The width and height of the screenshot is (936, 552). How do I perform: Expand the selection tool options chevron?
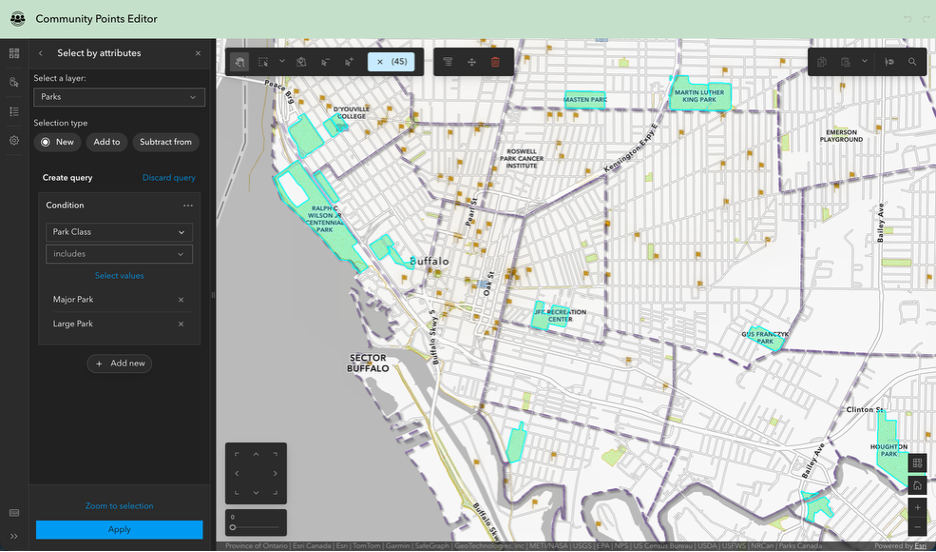tap(282, 61)
